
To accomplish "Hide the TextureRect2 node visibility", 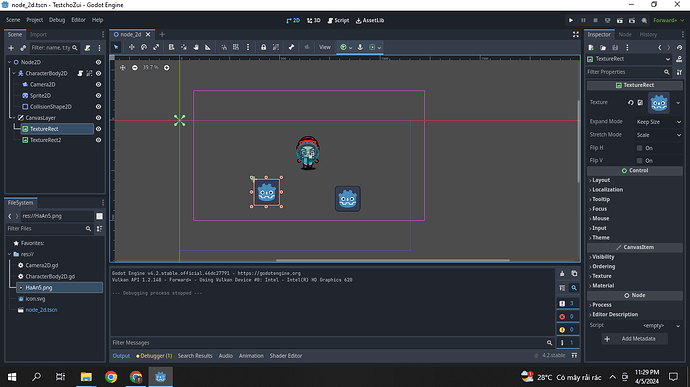I will click(99, 140).
